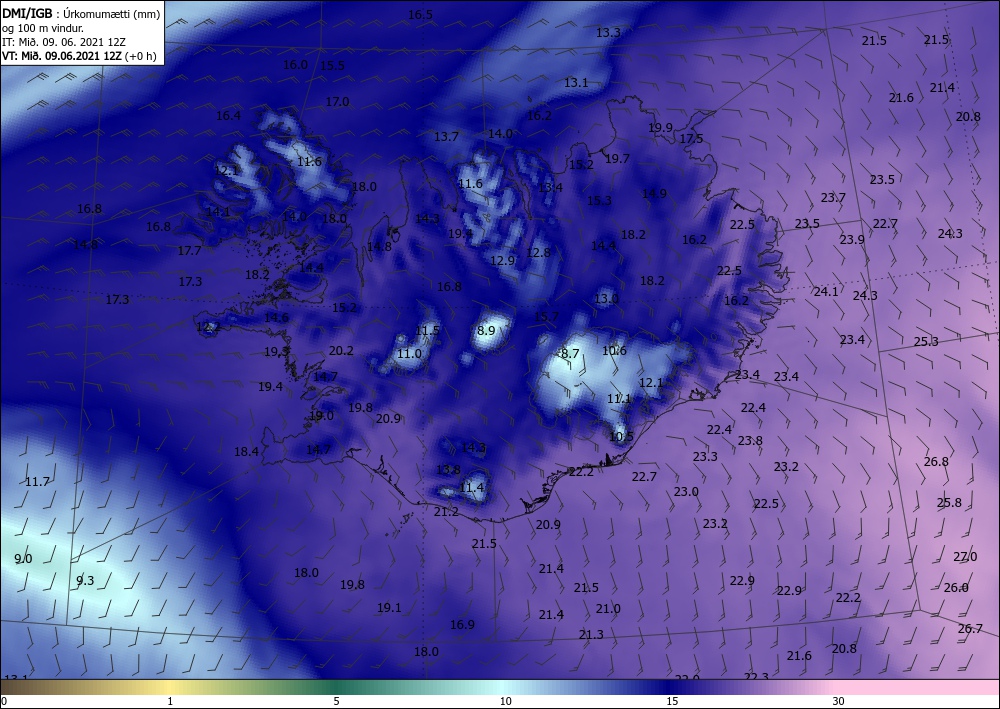Click the 25.3 value on the map
The width and height of the screenshot is (1000, 709).
[x=926, y=341]
